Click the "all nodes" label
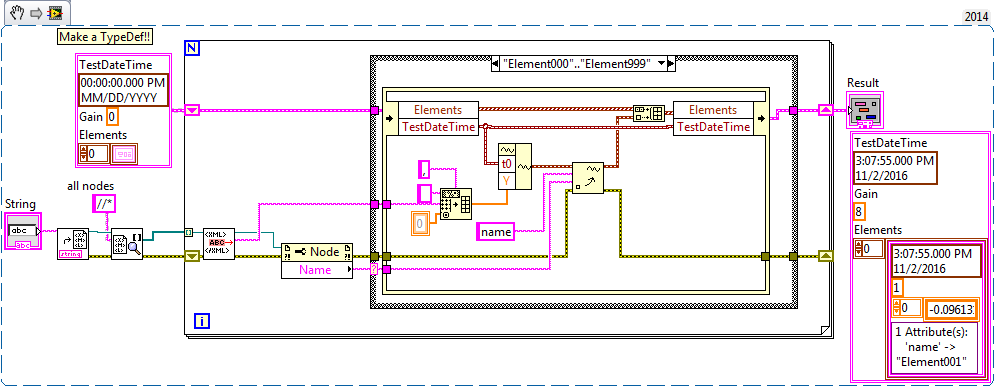 point(92,186)
